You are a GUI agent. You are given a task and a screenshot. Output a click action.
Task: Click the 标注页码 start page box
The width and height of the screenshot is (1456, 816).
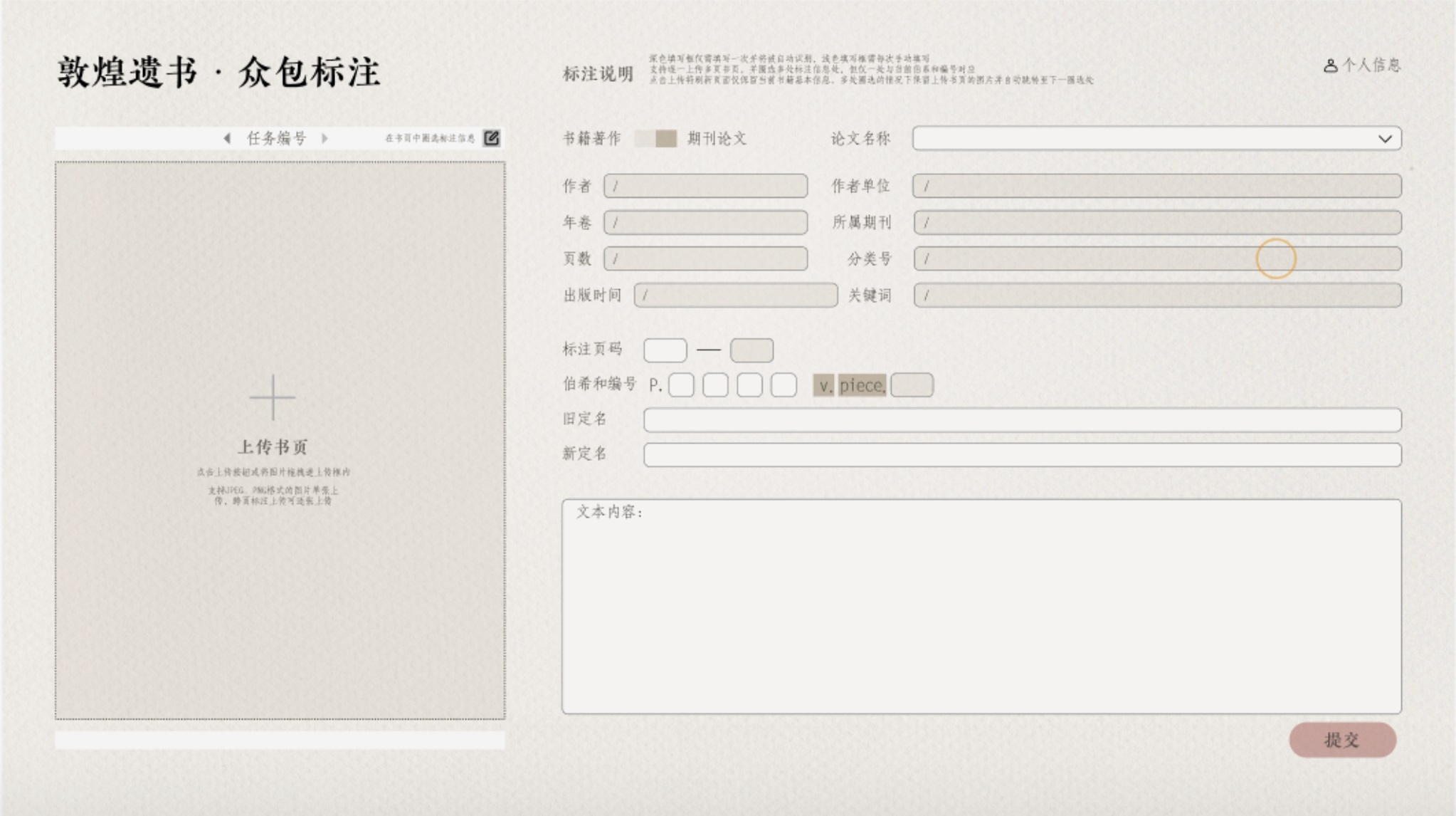click(x=665, y=350)
